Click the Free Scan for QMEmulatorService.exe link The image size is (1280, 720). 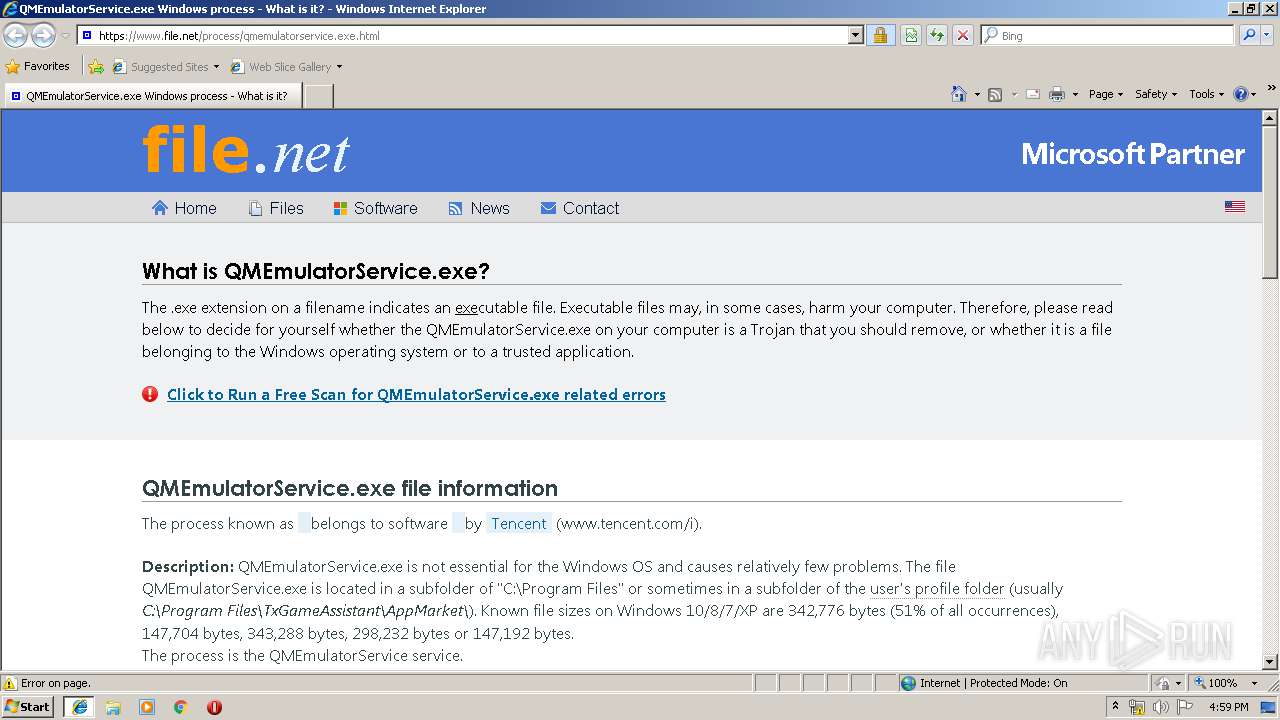click(416, 394)
